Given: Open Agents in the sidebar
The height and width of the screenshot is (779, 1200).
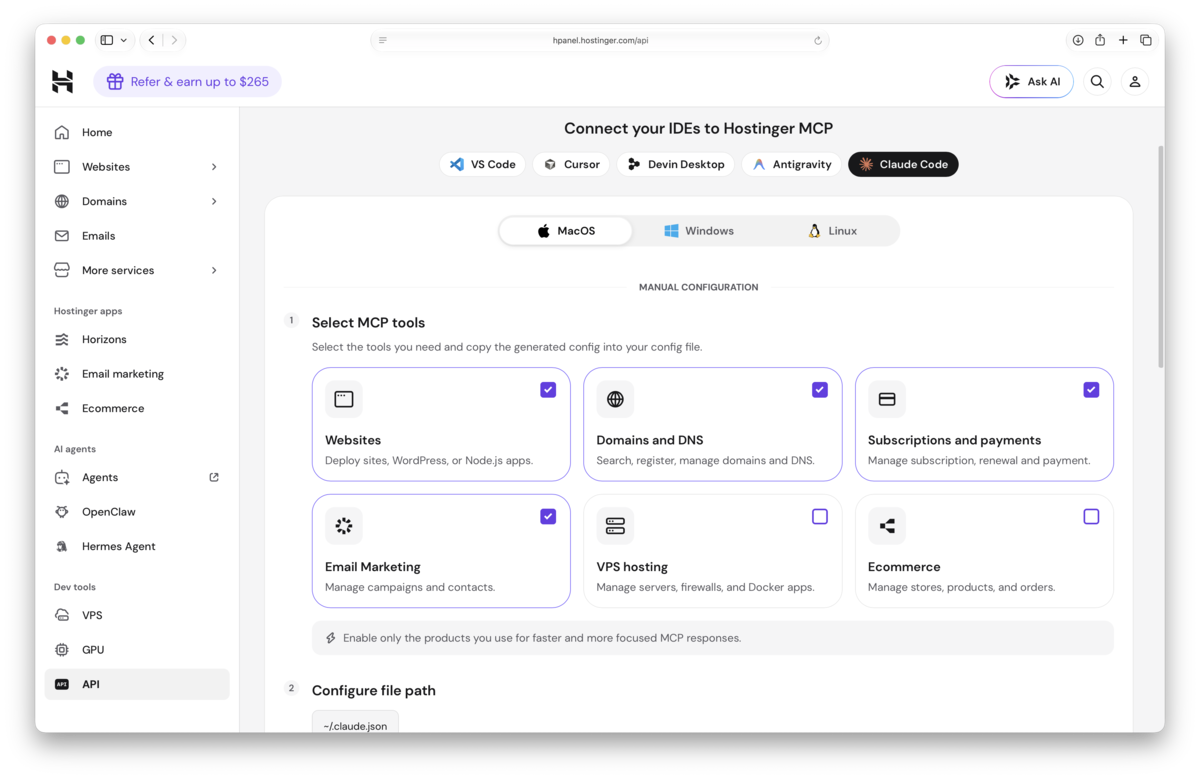Looking at the screenshot, I should click(137, 477).
